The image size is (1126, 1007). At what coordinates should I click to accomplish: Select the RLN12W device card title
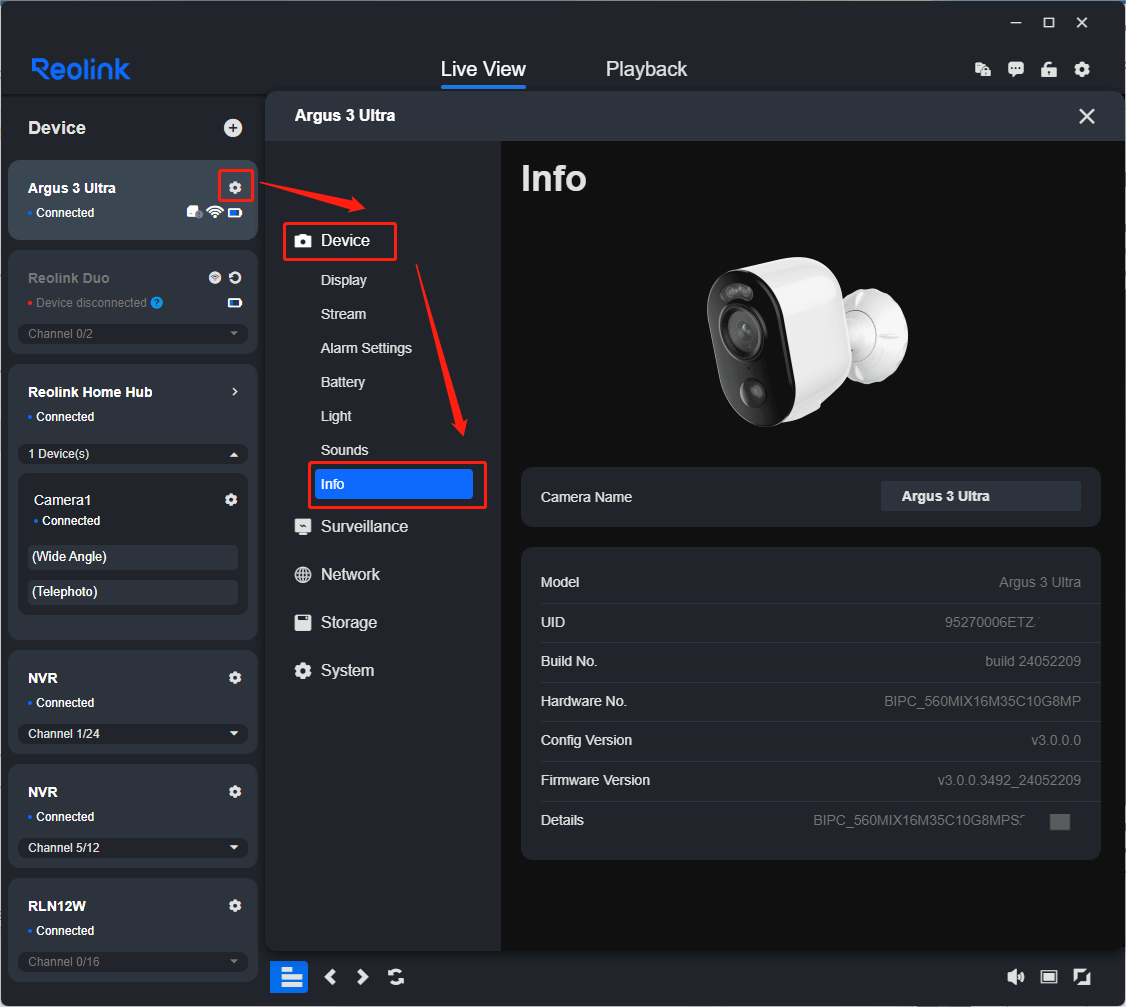click(57, 906)
